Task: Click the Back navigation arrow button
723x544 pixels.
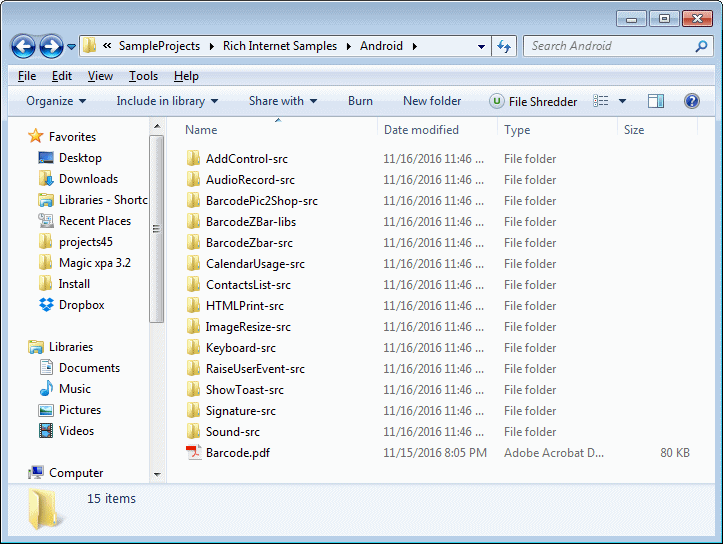Action: click(x=24, y=46)
